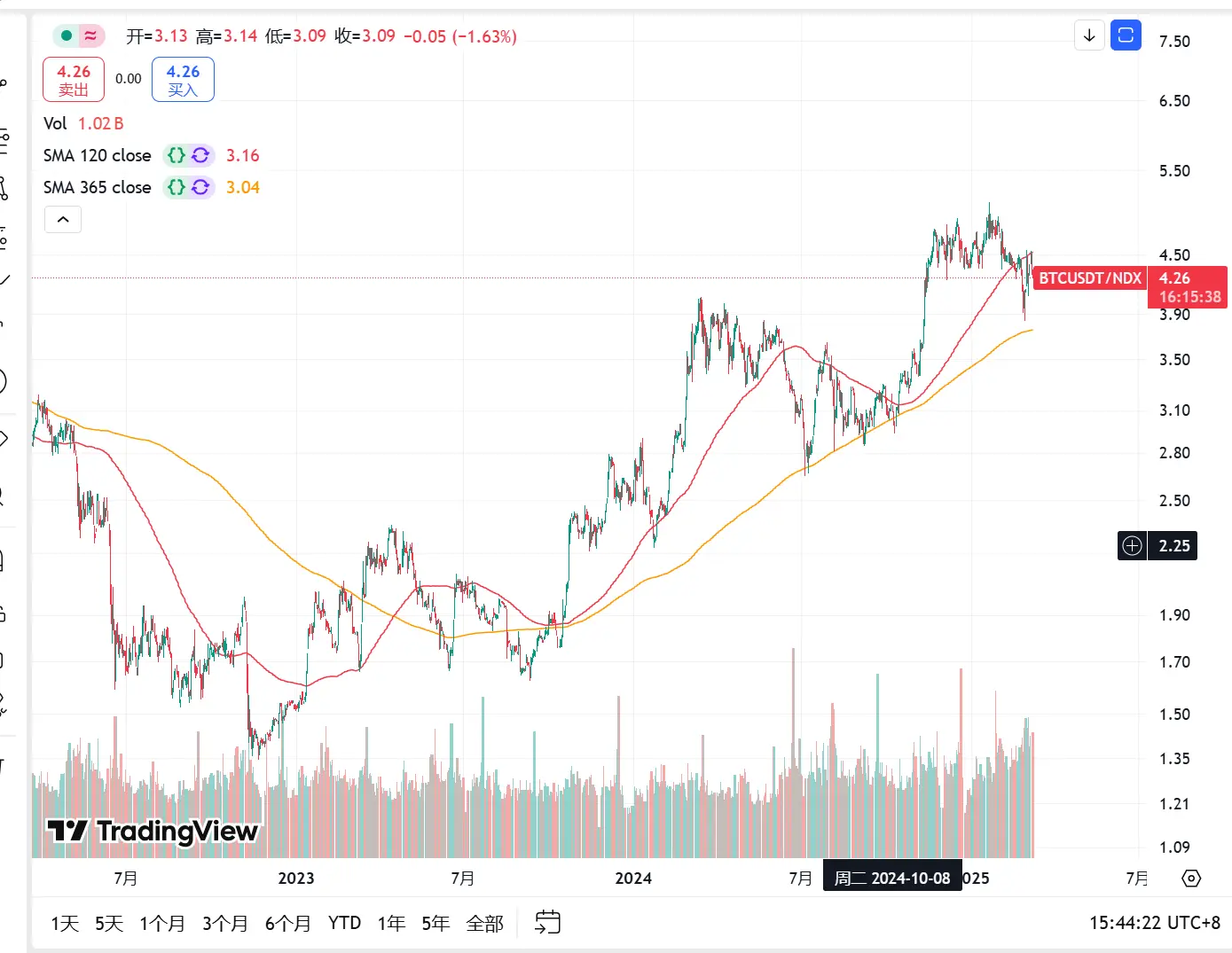Click the BTCUSDT/NDX price label
This screenshot has width=1232, height=953.
point(1089,278)
